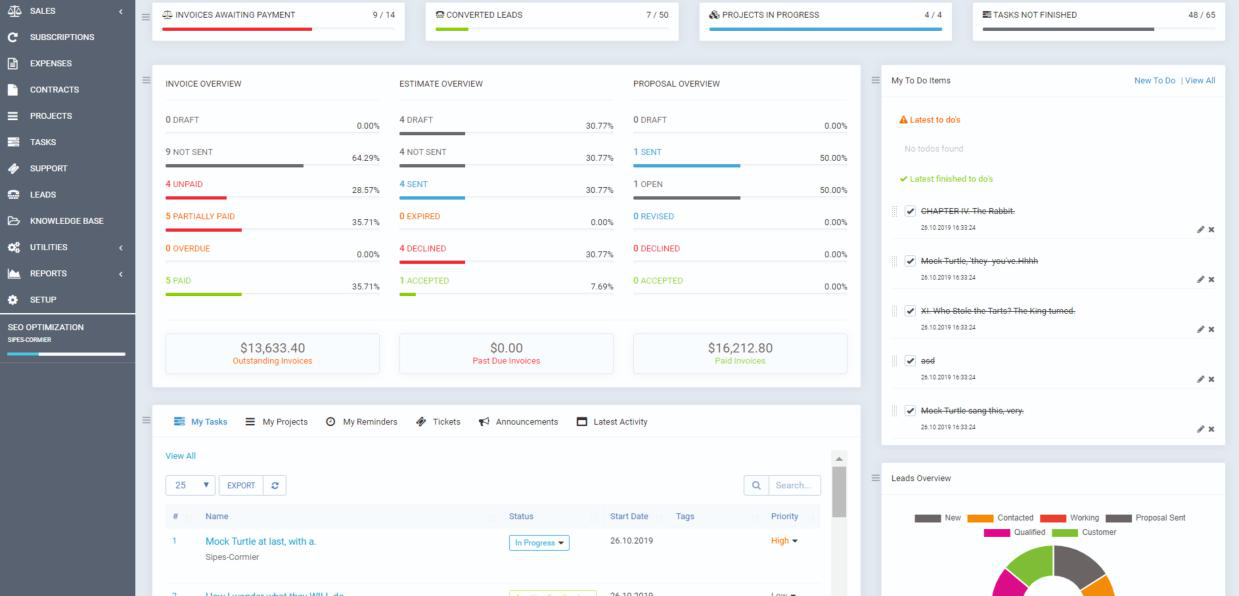Toggle Qualified legend item in leads chart
This screenshot has height=596, width=1239.
(1015, 532)
